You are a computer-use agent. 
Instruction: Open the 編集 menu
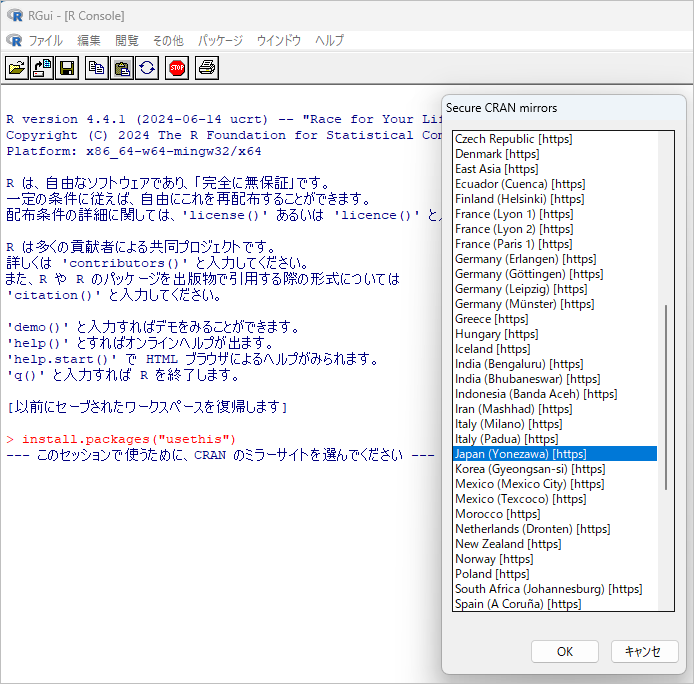(89, 40)
